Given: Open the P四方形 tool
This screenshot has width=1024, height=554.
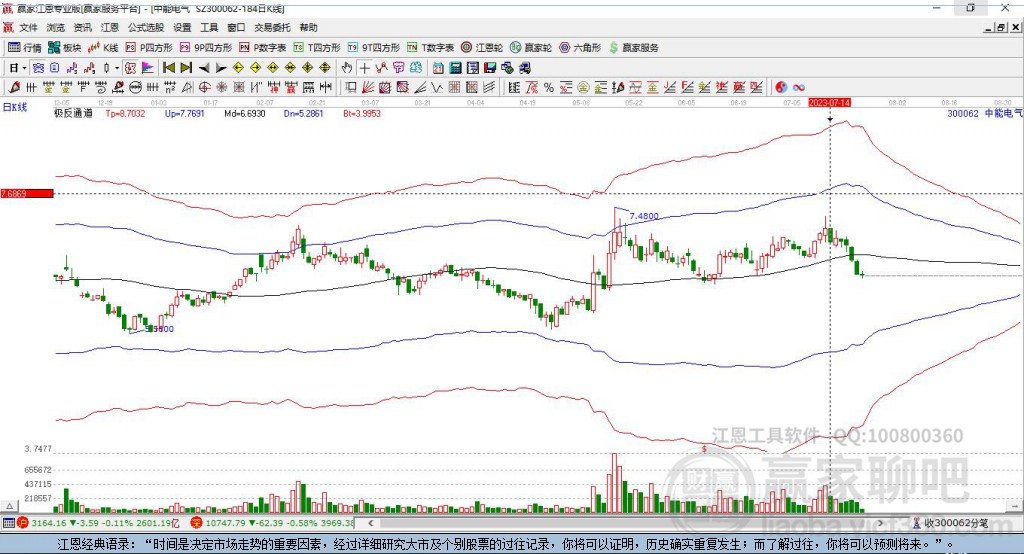Looking at the screenshot, I should tap(149, 48).
